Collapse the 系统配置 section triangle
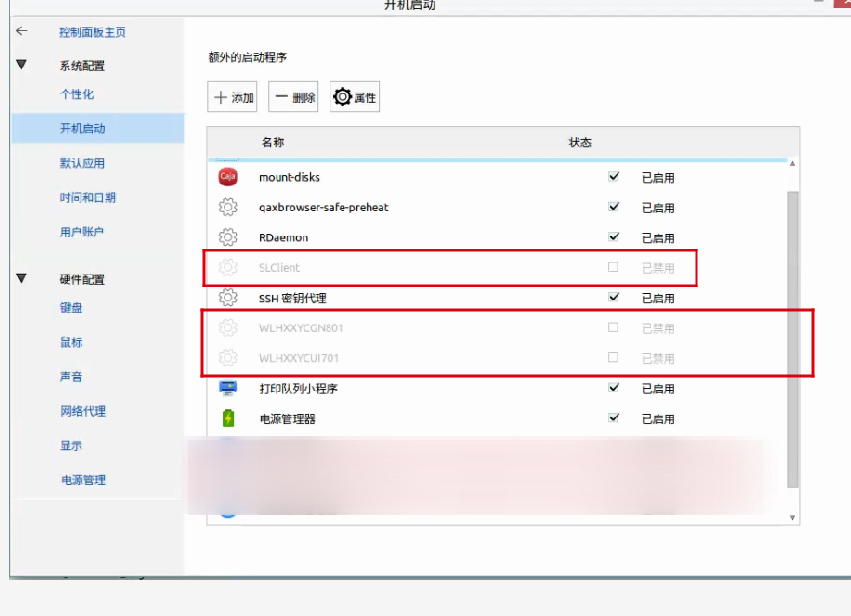This screenshot has height=616, width=851. 21,65
